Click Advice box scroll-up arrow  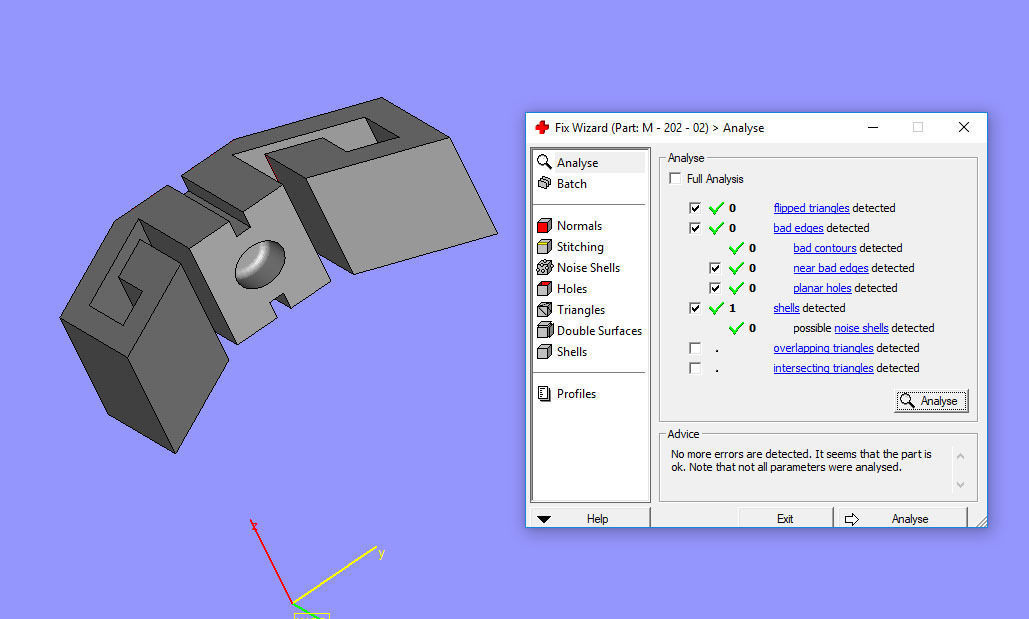pyautogui.click(x=960, y=456)
